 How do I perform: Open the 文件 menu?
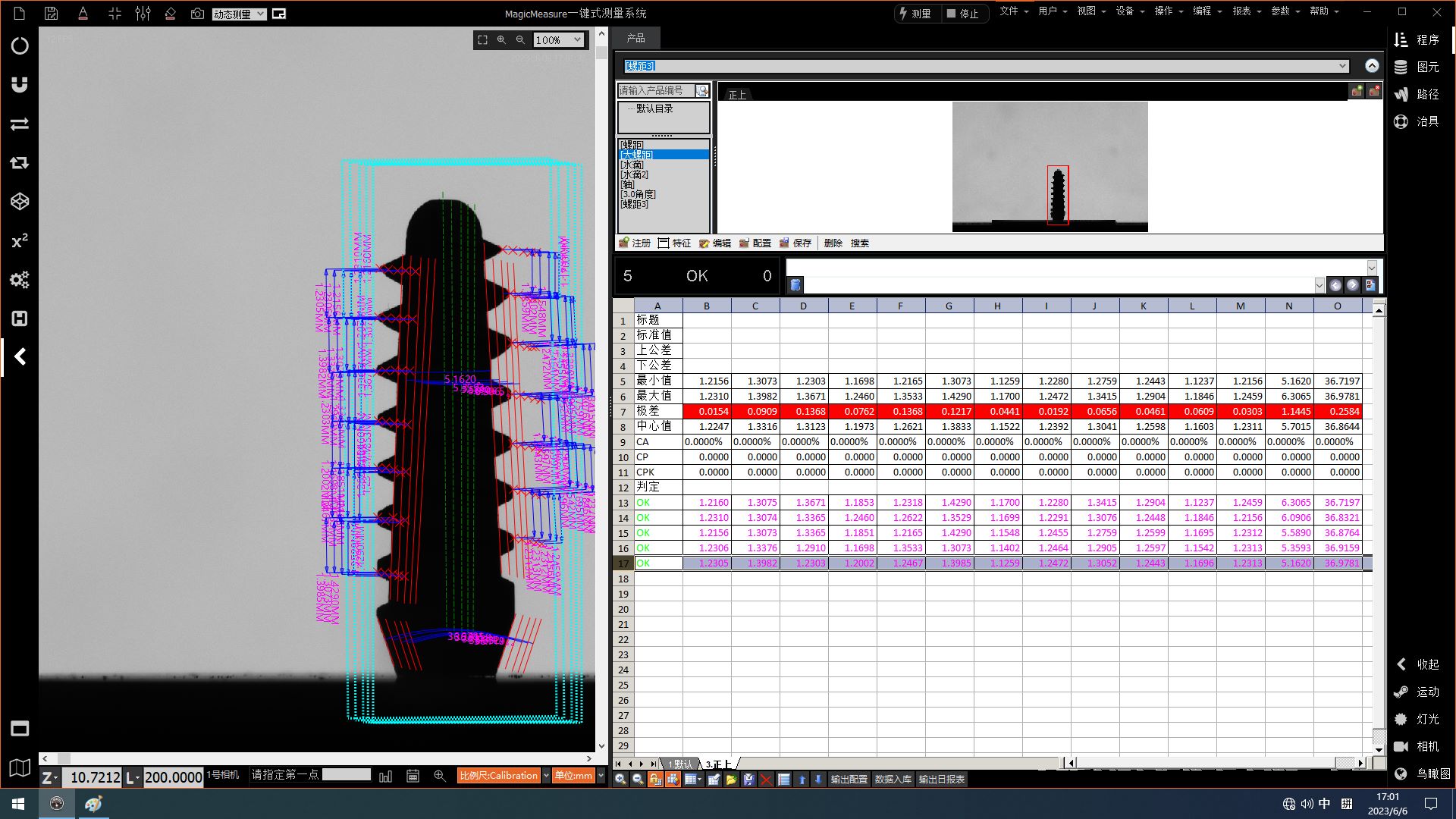click(1013, 11)
